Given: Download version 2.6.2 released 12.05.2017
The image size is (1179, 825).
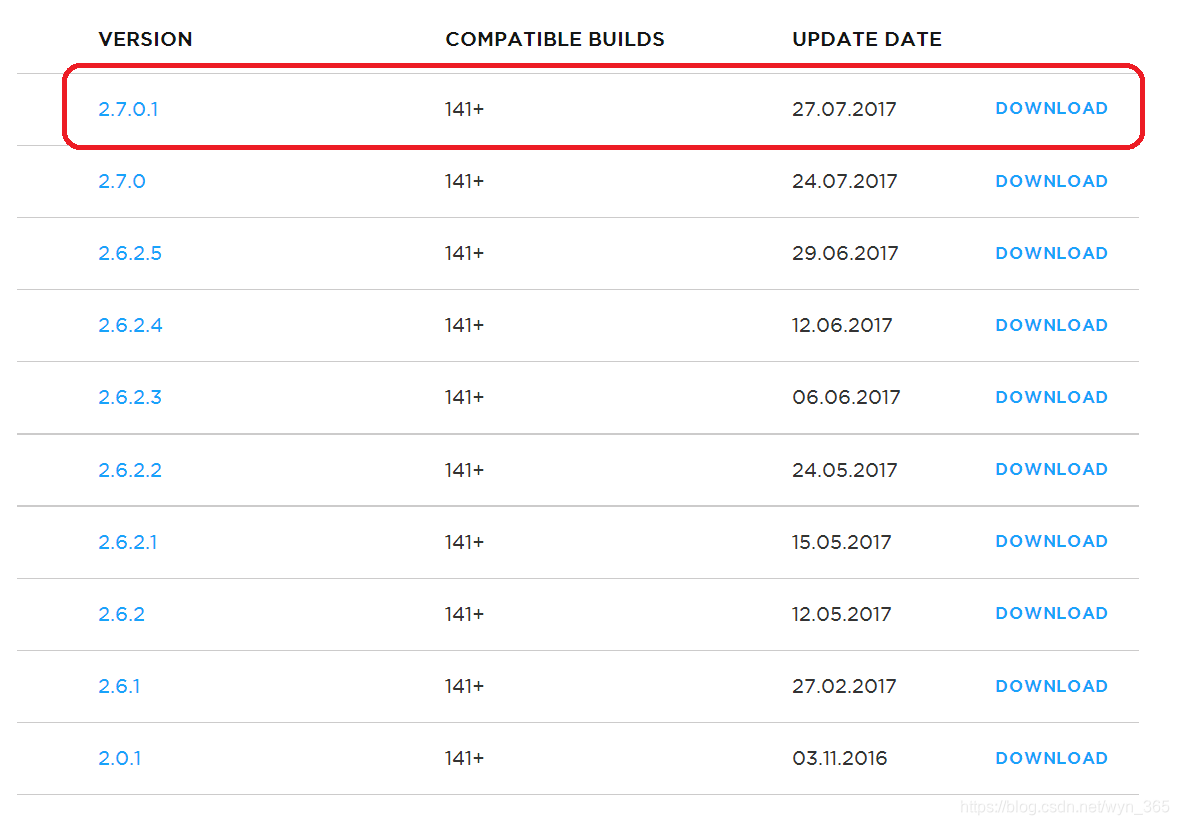Looking at the screenshot, I should (1051, 614).
